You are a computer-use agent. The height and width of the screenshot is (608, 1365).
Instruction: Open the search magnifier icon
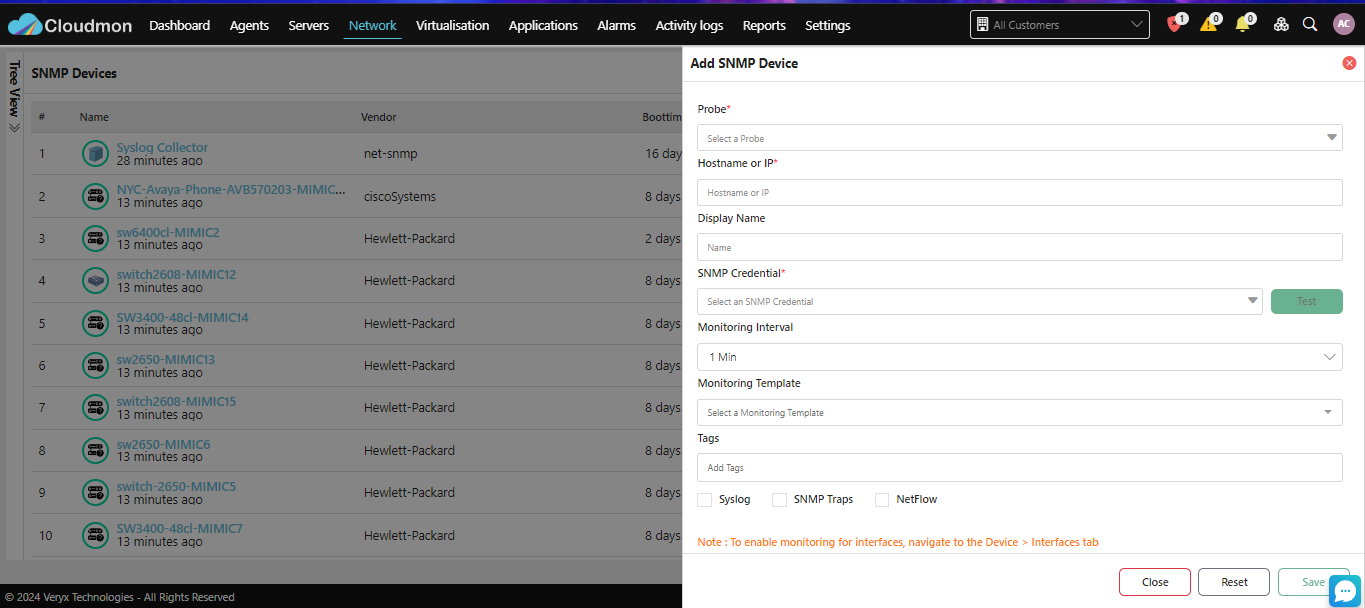coord(1310,25)
